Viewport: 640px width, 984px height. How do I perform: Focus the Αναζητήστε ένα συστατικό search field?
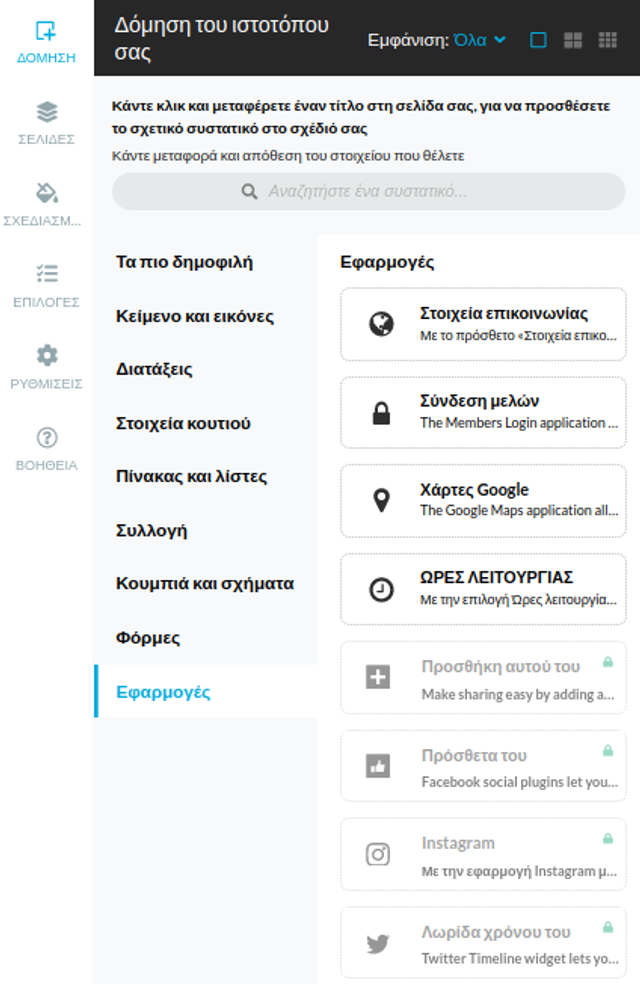point(368,191)
